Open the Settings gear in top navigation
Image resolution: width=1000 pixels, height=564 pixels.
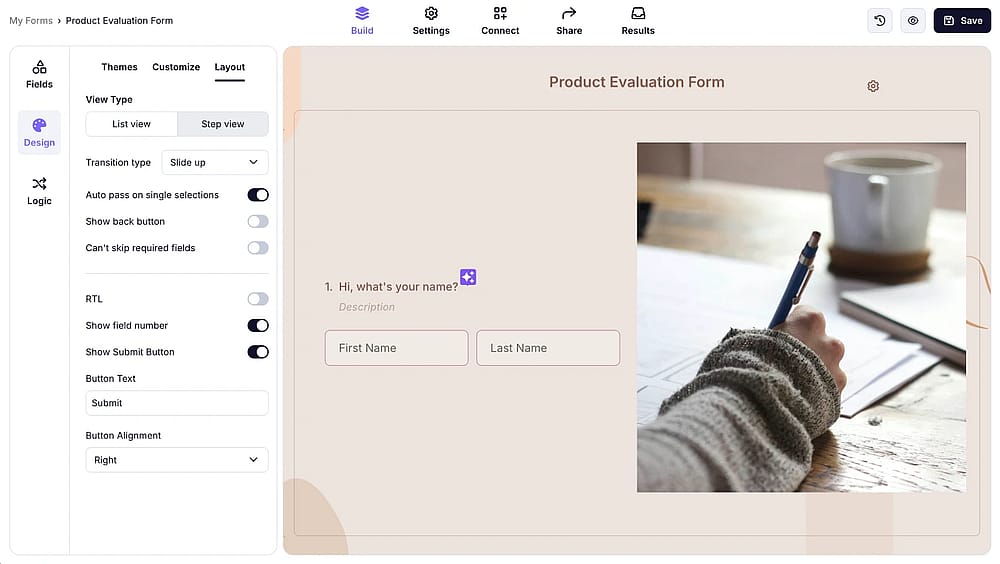click(431, 13)
